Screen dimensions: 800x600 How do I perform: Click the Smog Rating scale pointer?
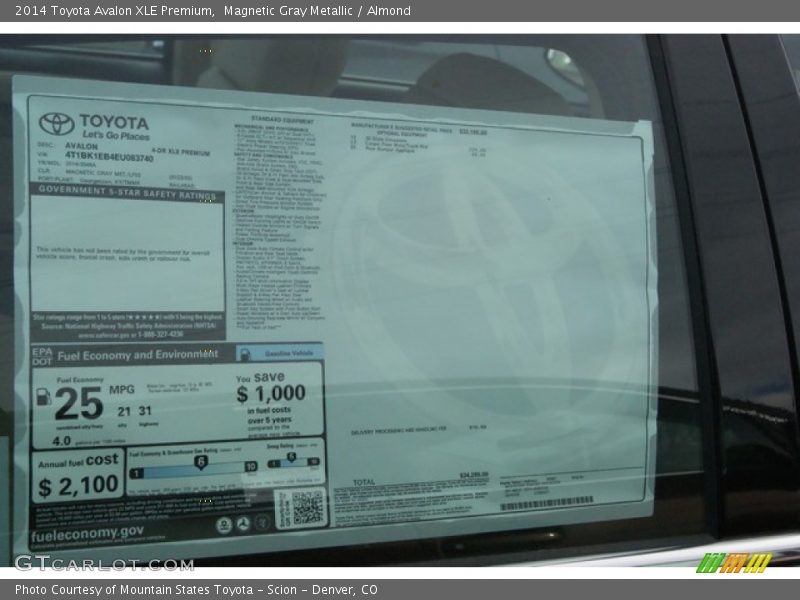coord(291,458)
